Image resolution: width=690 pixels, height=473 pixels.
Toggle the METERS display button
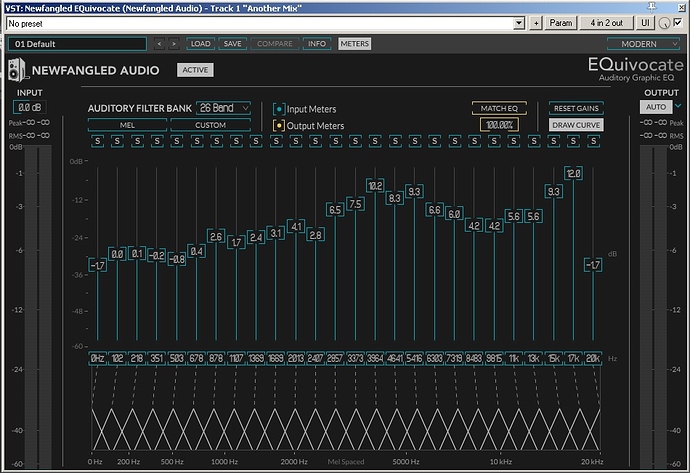[x=355, y=44]
